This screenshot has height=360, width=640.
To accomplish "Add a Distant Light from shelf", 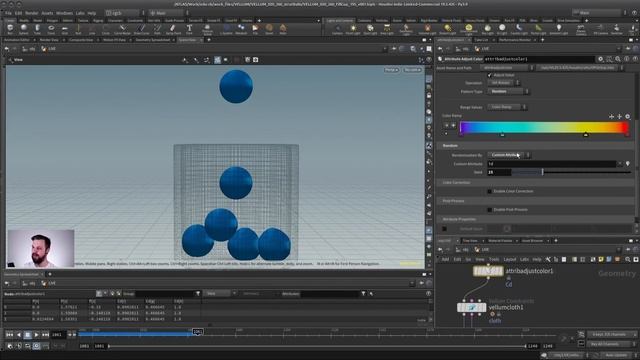I will tap(448, 29).
